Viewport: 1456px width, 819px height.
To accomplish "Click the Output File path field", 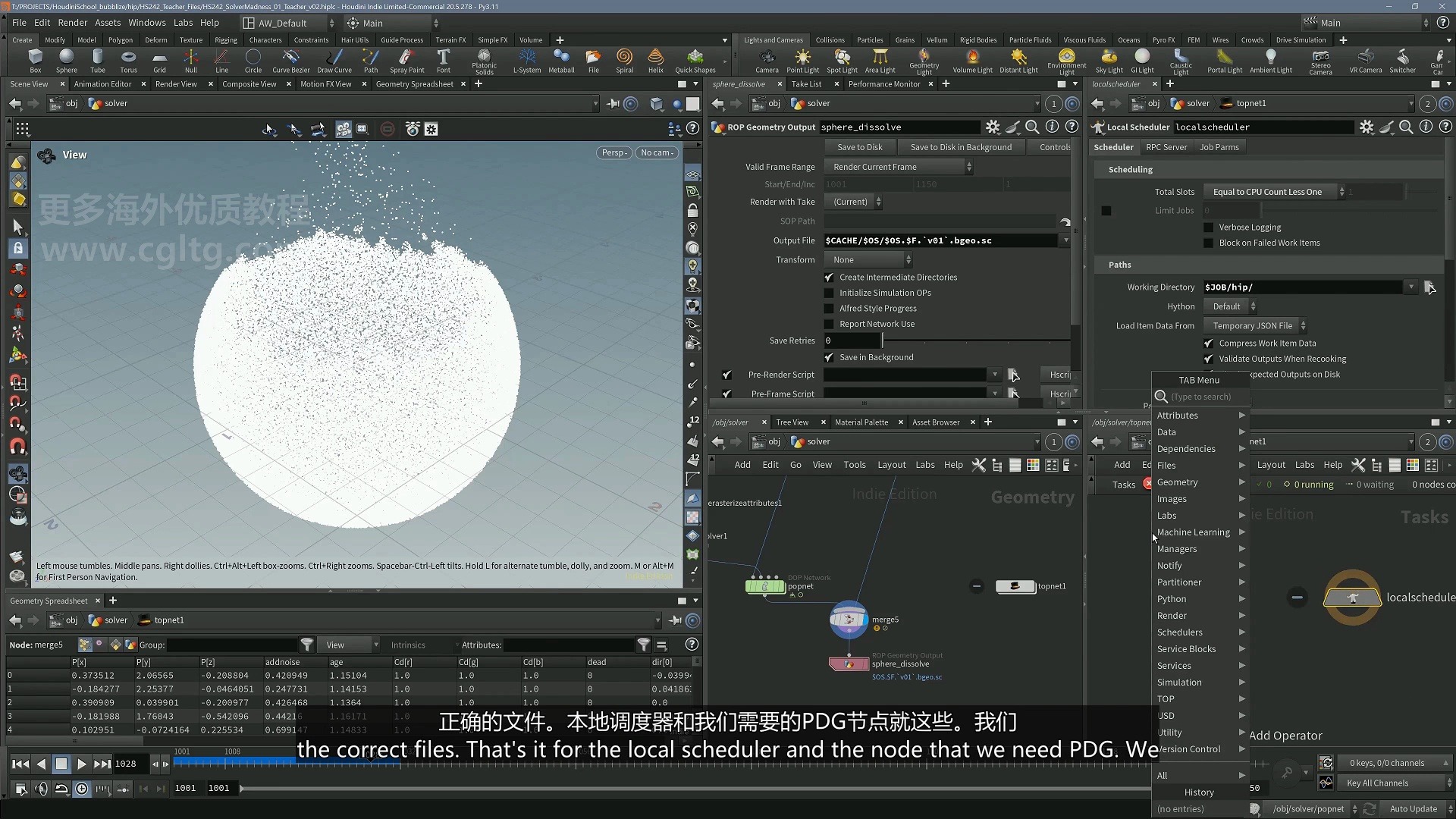I will [x=941, y=240].
